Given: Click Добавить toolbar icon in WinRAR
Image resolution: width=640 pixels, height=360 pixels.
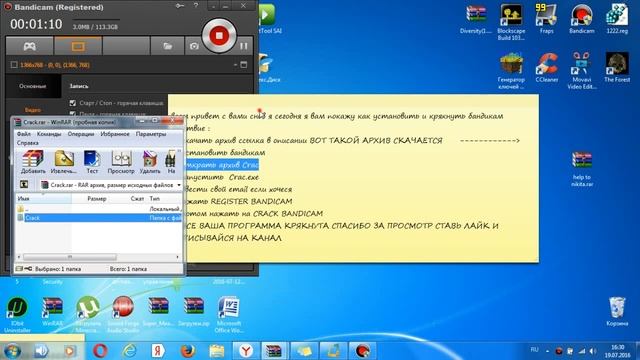Looking at the screenshot, I should click(x=33, y=162).
